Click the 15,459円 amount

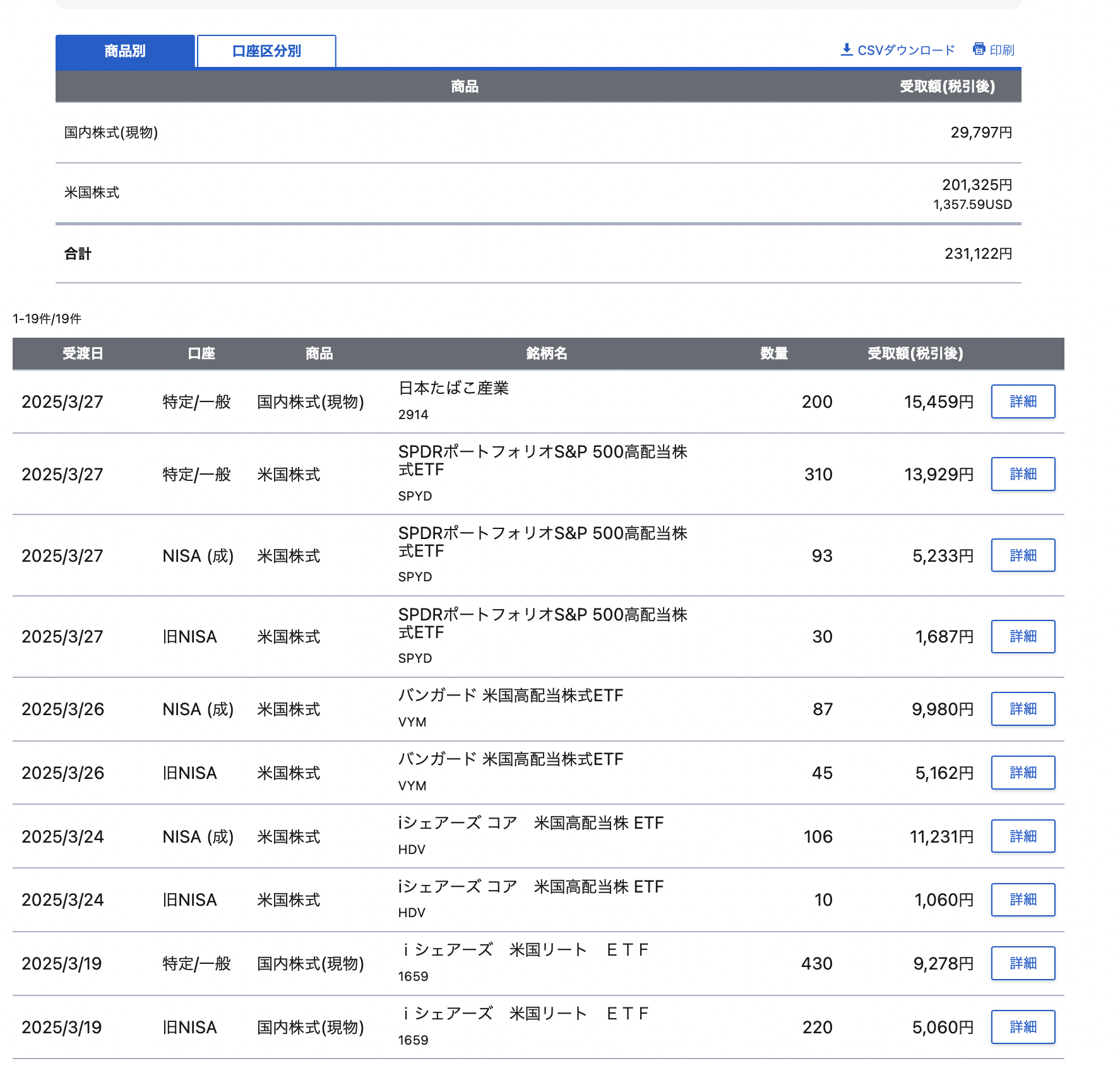(x=939, y=401)
